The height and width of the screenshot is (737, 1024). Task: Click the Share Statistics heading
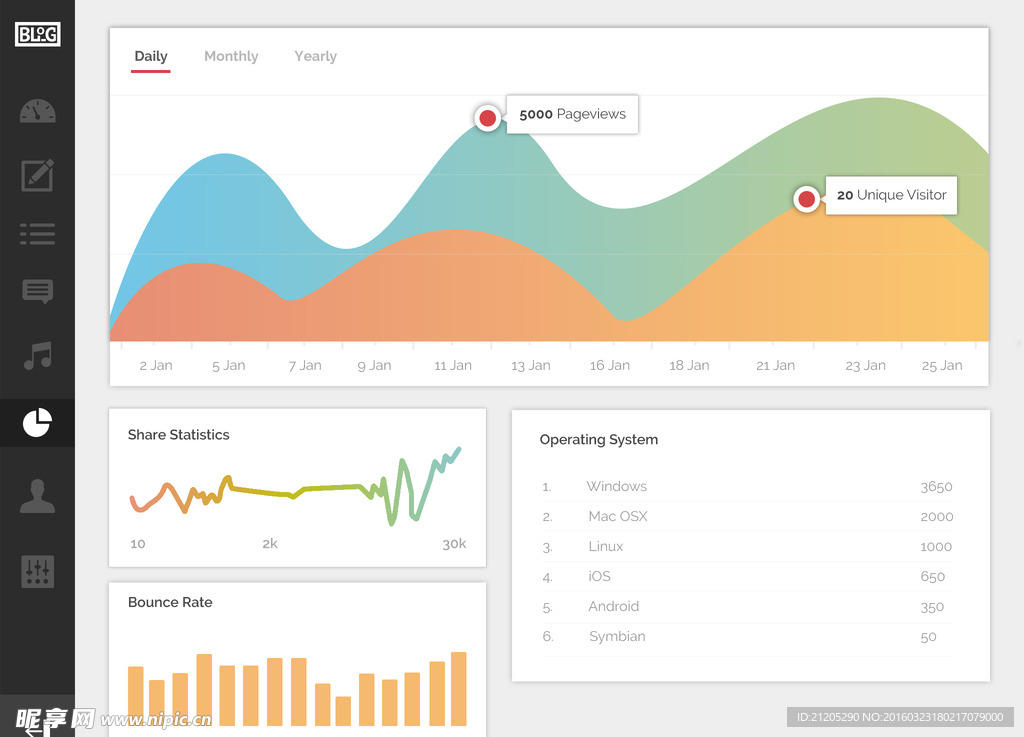(x=178, y=435)
